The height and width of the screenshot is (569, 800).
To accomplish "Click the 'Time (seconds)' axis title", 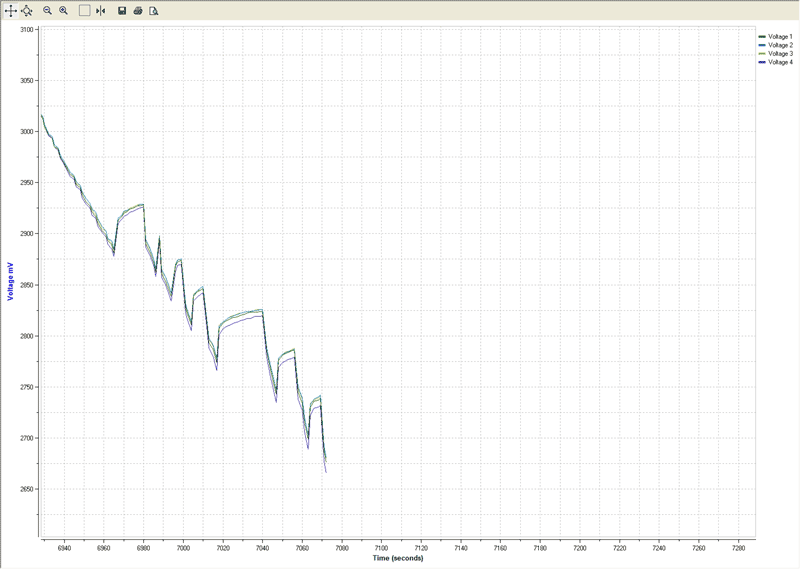I will coord(397,558).
